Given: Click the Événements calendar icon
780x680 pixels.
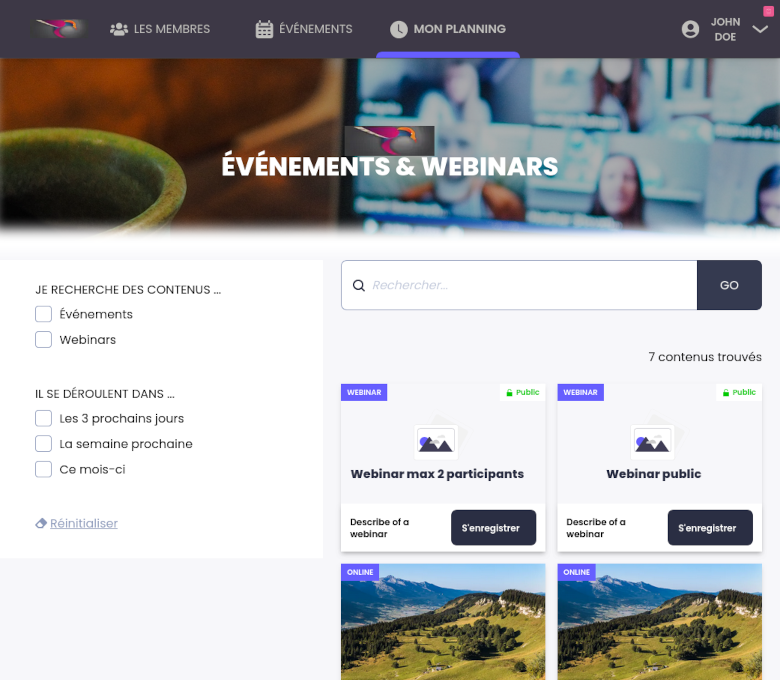Looking at the screenshot, I should point(264,29).
